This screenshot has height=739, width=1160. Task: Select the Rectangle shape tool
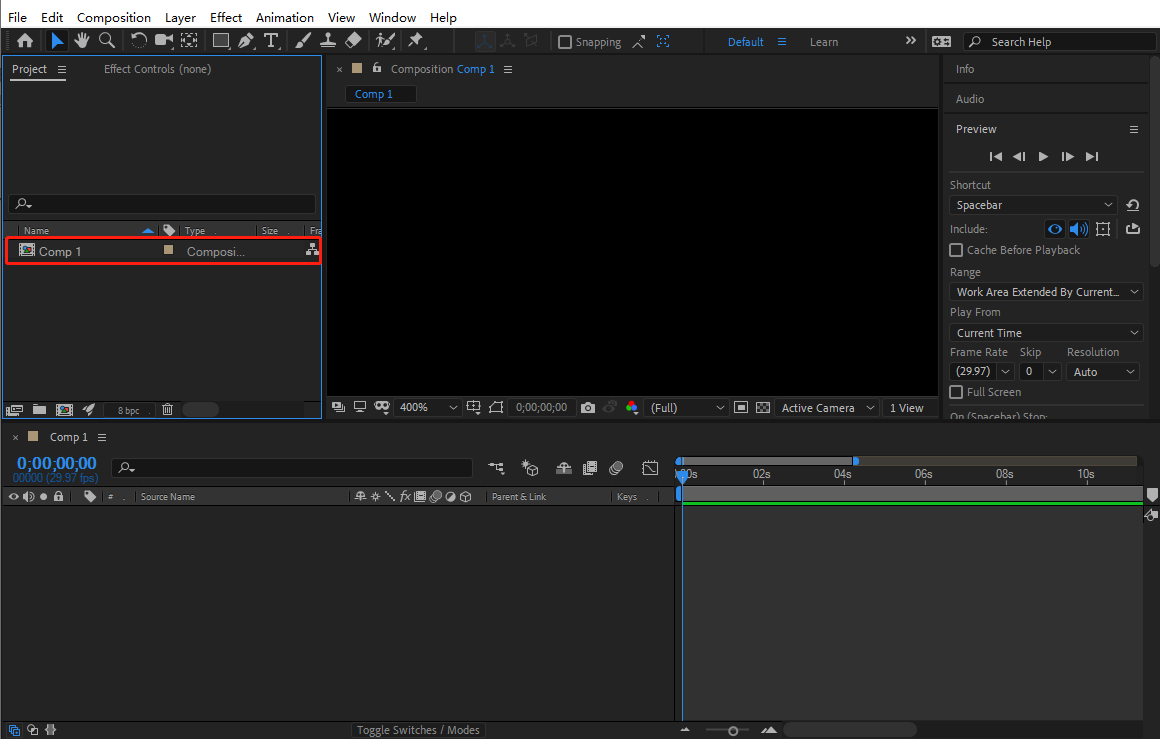coord(220,41)
